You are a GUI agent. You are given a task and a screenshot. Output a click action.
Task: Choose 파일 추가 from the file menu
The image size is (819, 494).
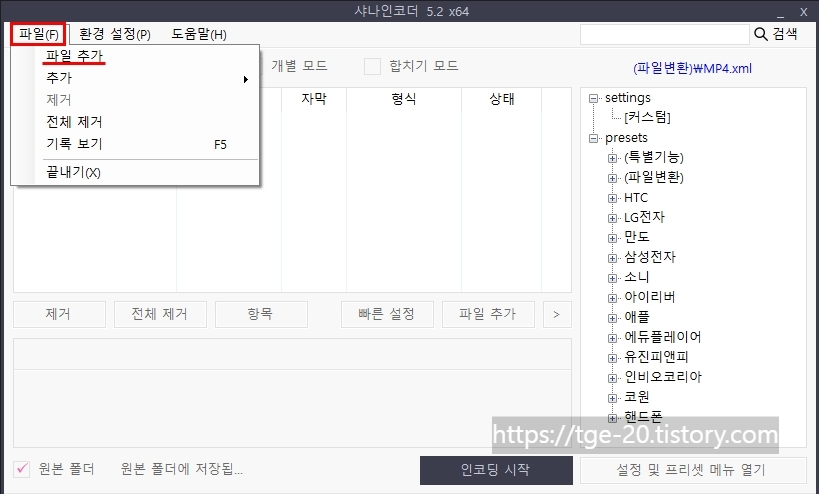coord(75,55)
